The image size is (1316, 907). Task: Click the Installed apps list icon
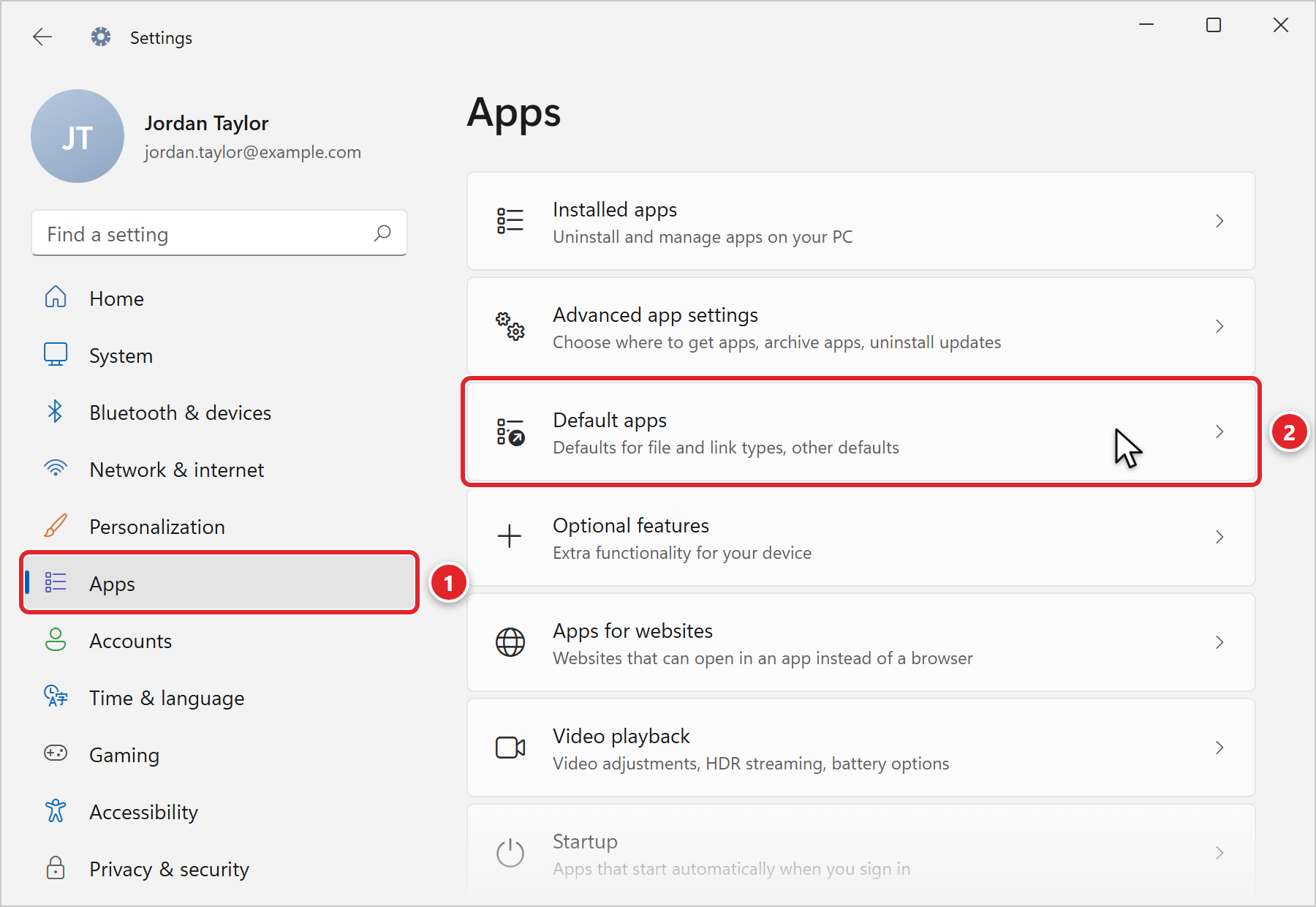[x=510, y=220]
